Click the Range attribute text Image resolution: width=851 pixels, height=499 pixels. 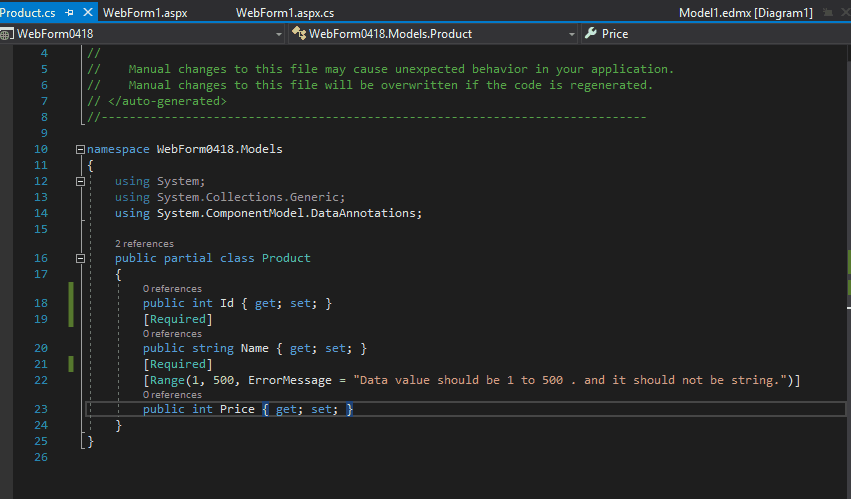167,380
